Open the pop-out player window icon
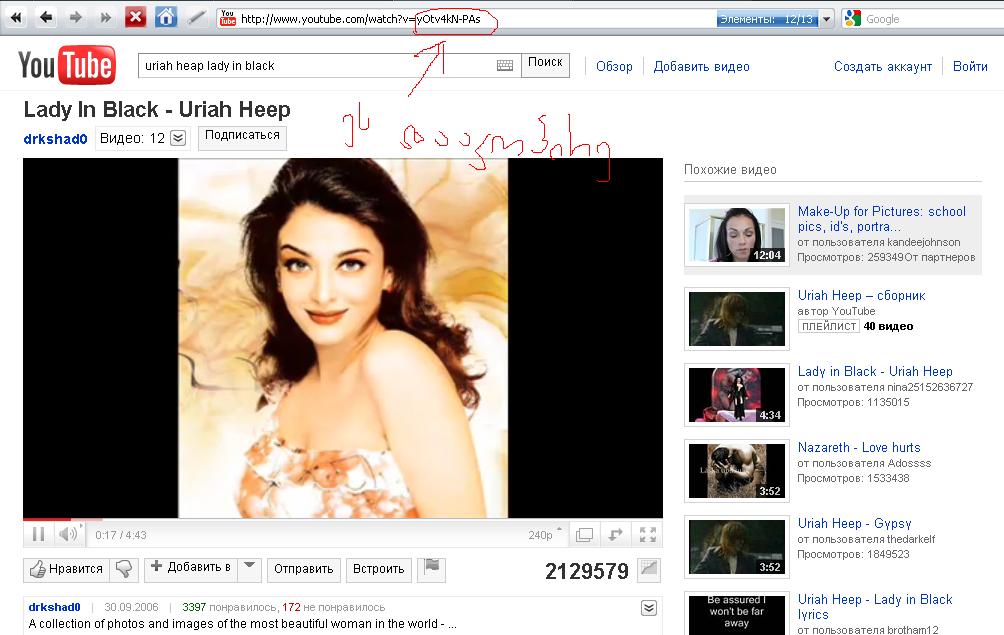 [x=584, y=535]
